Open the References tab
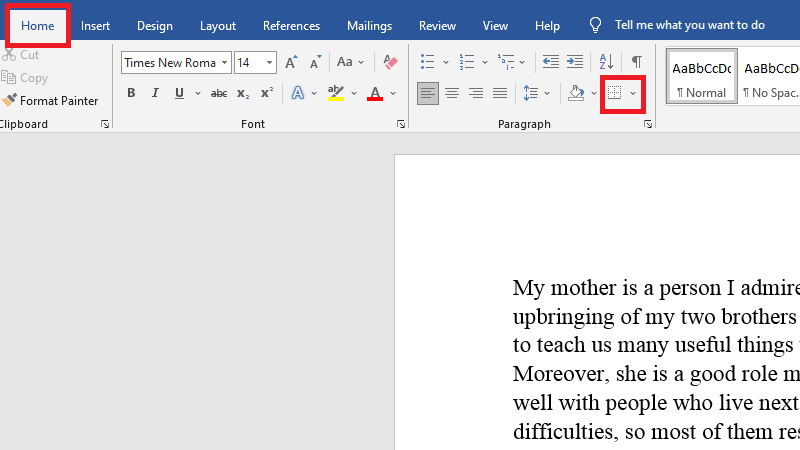Screen dimensions: 800x450 pyautogui.click(x=291, y=26)
